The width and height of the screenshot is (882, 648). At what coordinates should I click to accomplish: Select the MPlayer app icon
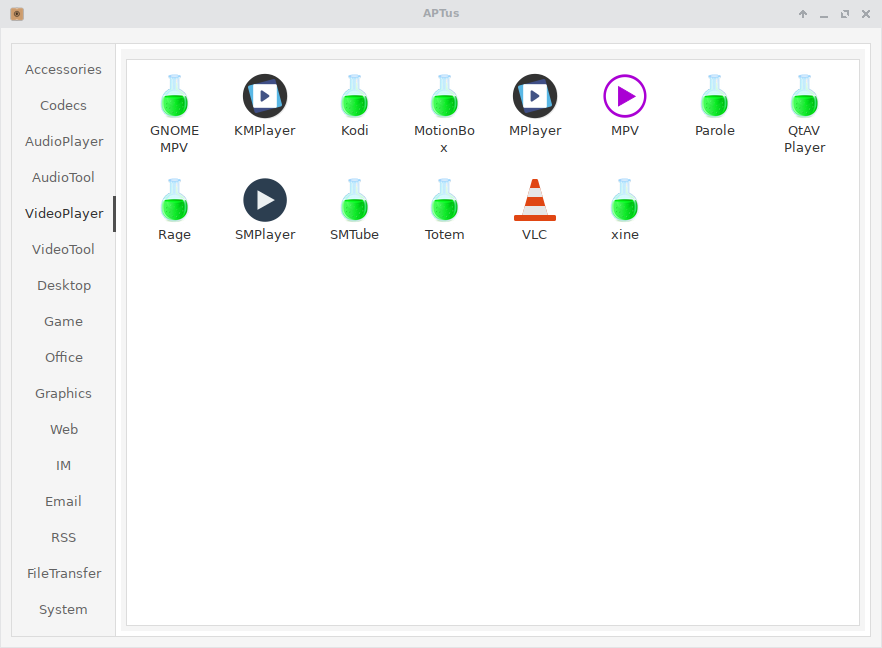click(x=535, y=96)
